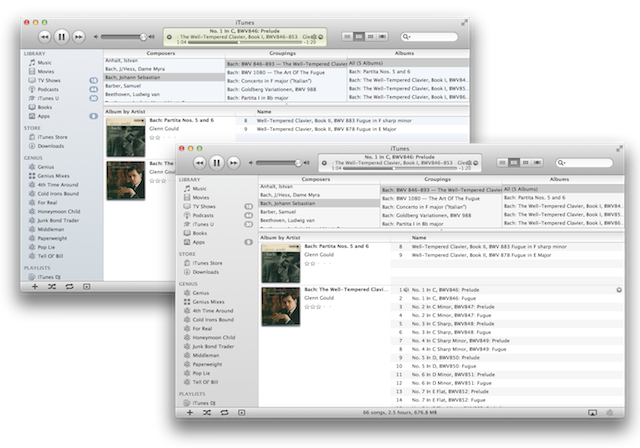Open Honeymoon Child playlist in front window
Viewport: 640px width, 448px height.
tap(213, 338)
